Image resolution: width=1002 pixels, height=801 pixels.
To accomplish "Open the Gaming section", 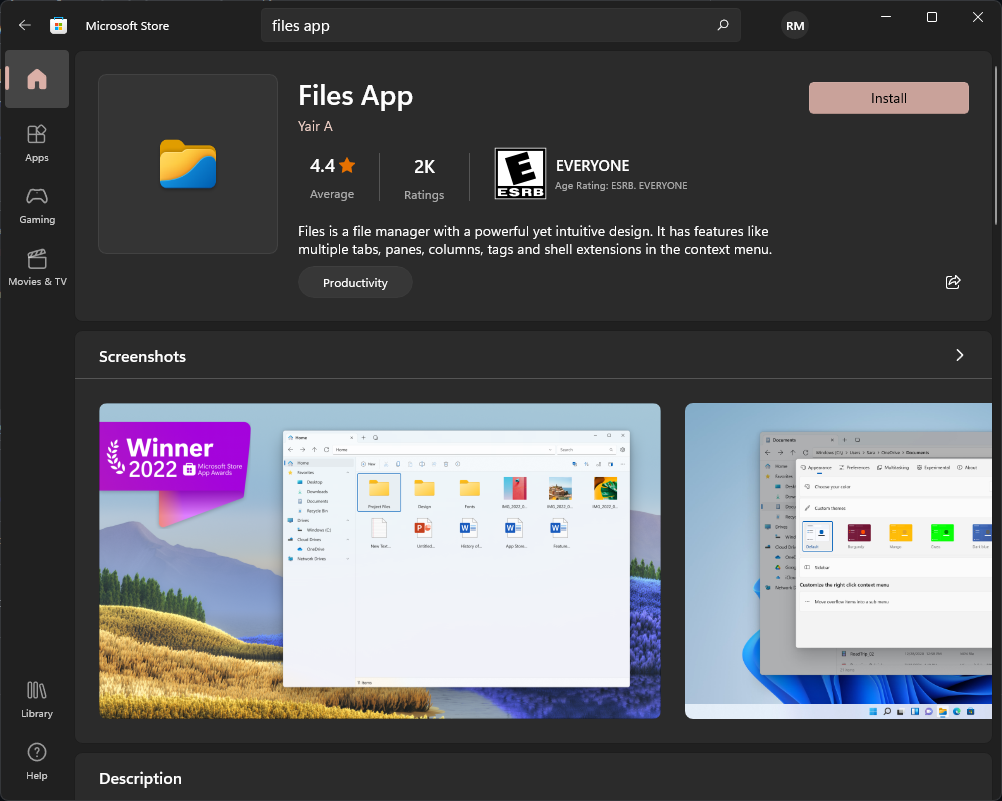I will pos(37,205).
